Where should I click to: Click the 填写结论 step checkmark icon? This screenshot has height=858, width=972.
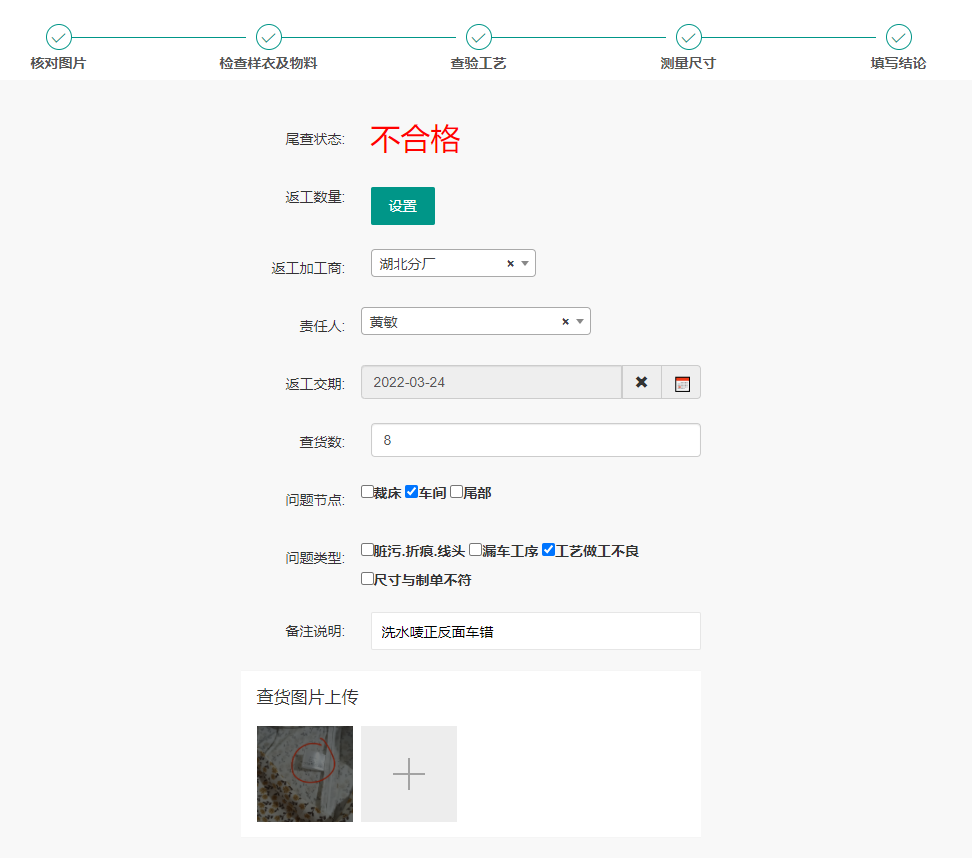[899, 37]
